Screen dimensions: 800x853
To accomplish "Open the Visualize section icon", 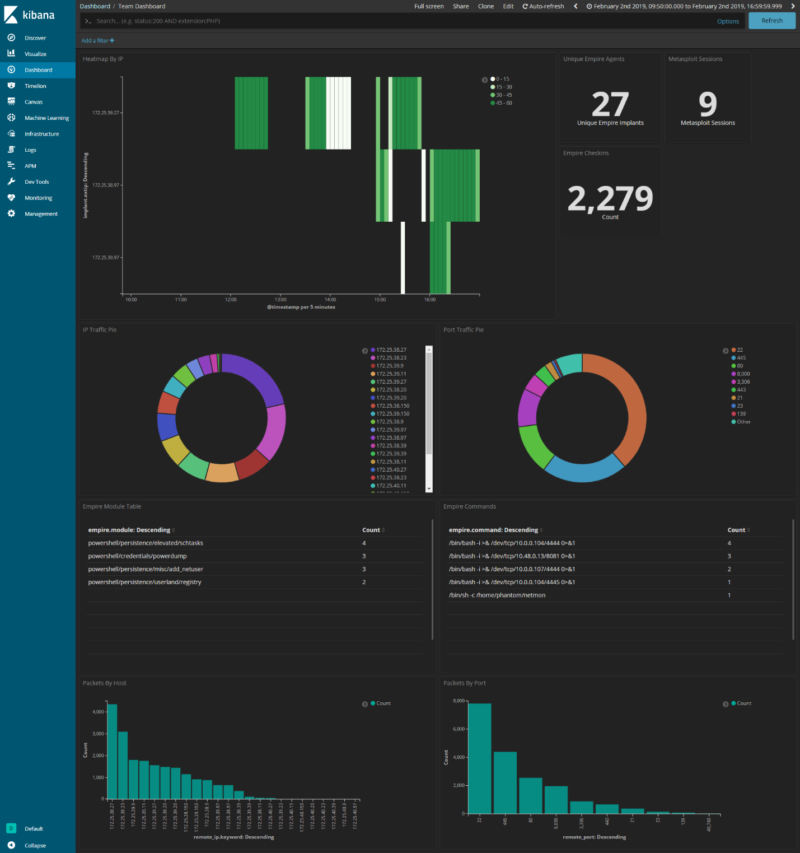I will tap(11, 54).
